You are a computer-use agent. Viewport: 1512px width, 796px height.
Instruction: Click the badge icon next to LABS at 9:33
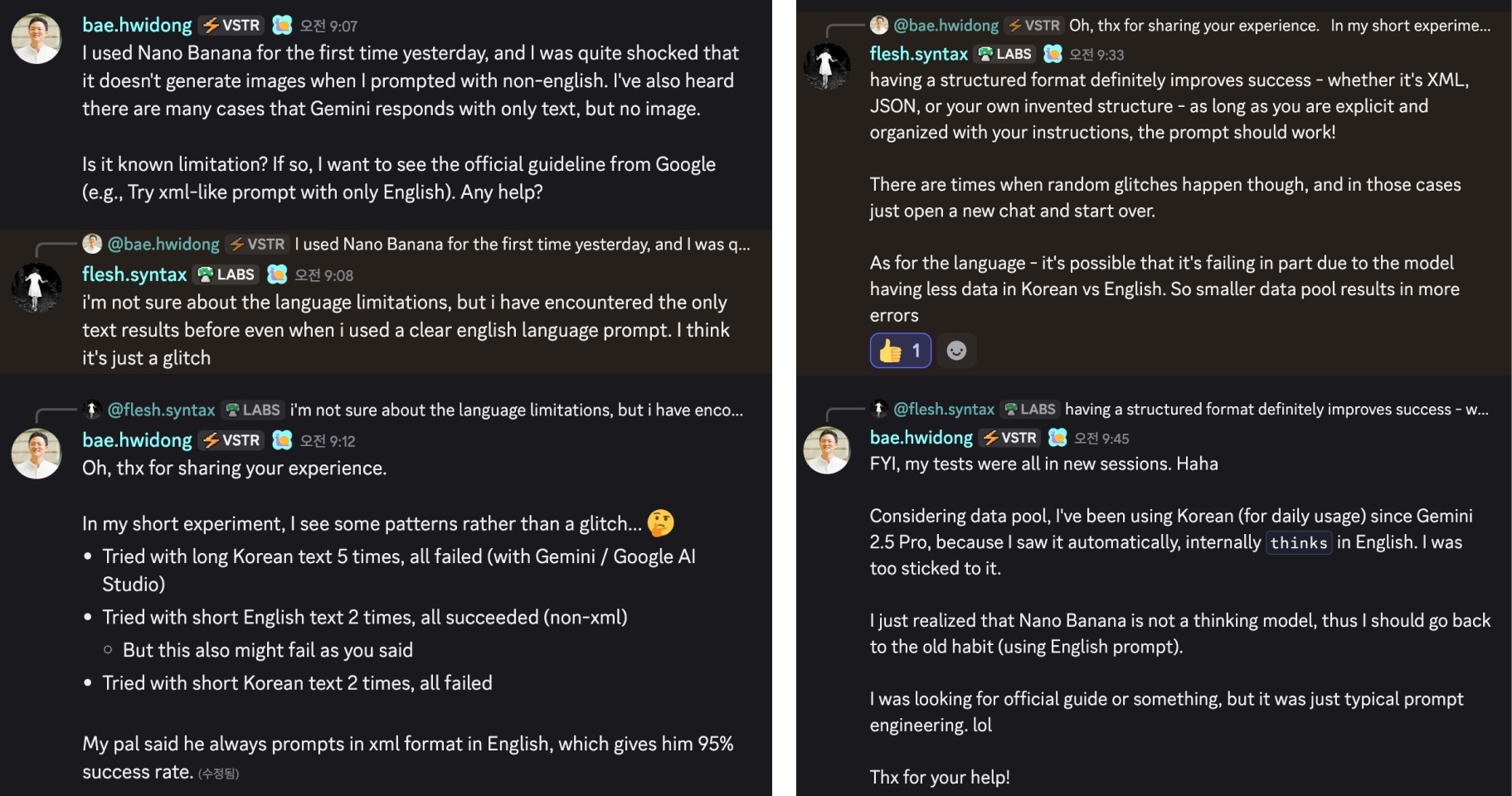click(x=1053, y=54)
